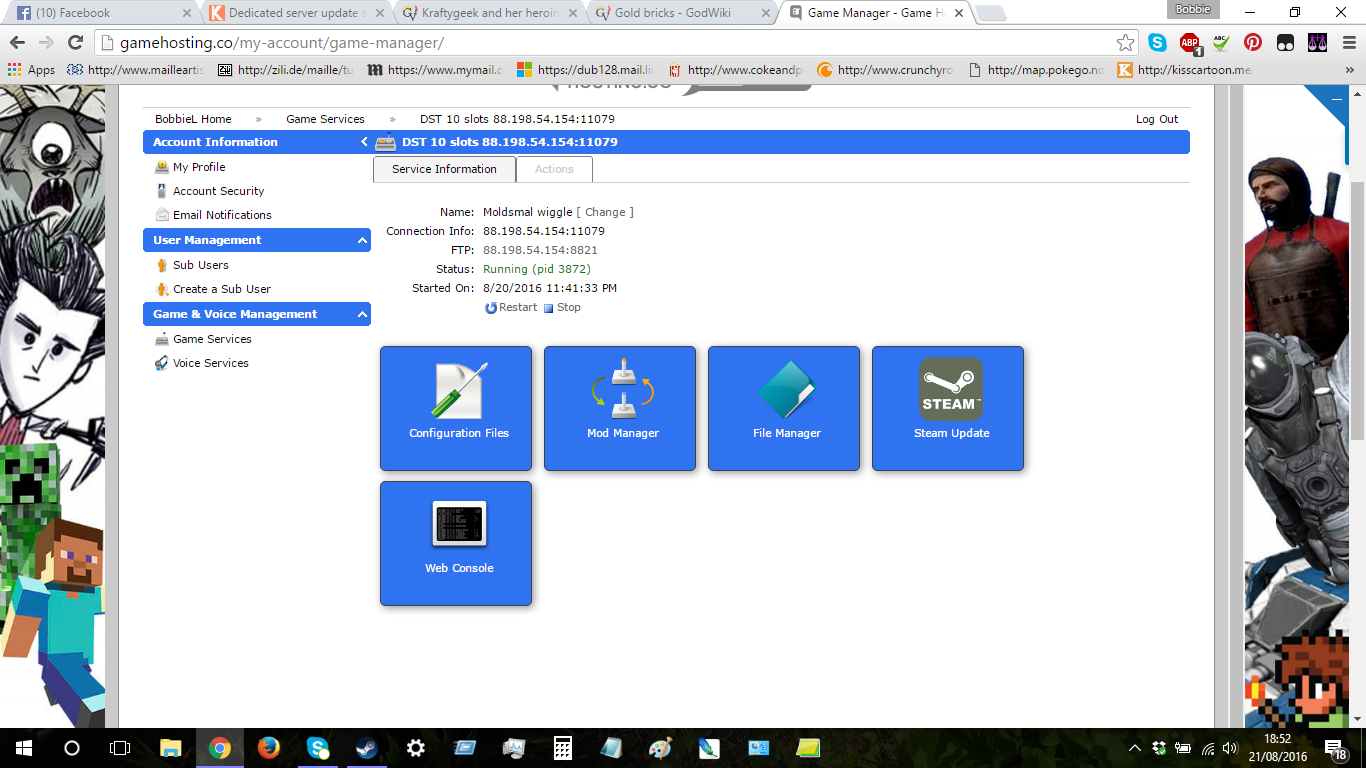Log out of the account
1366x768 pixels.
(1156, 119)
